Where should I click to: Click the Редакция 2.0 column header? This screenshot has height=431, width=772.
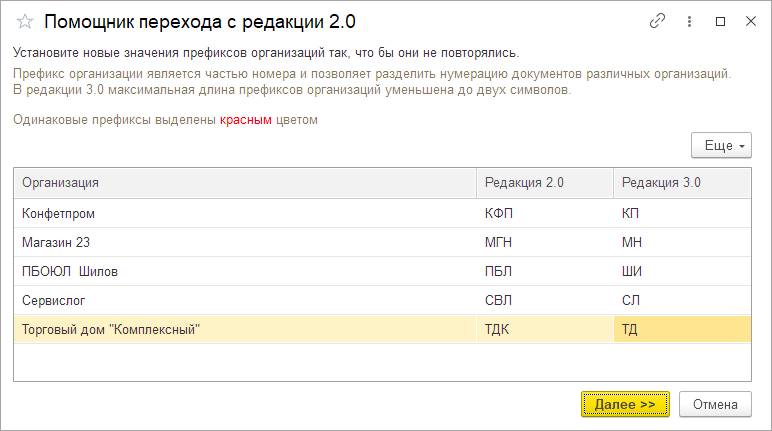pyautogui.click(x=544, y=183)
